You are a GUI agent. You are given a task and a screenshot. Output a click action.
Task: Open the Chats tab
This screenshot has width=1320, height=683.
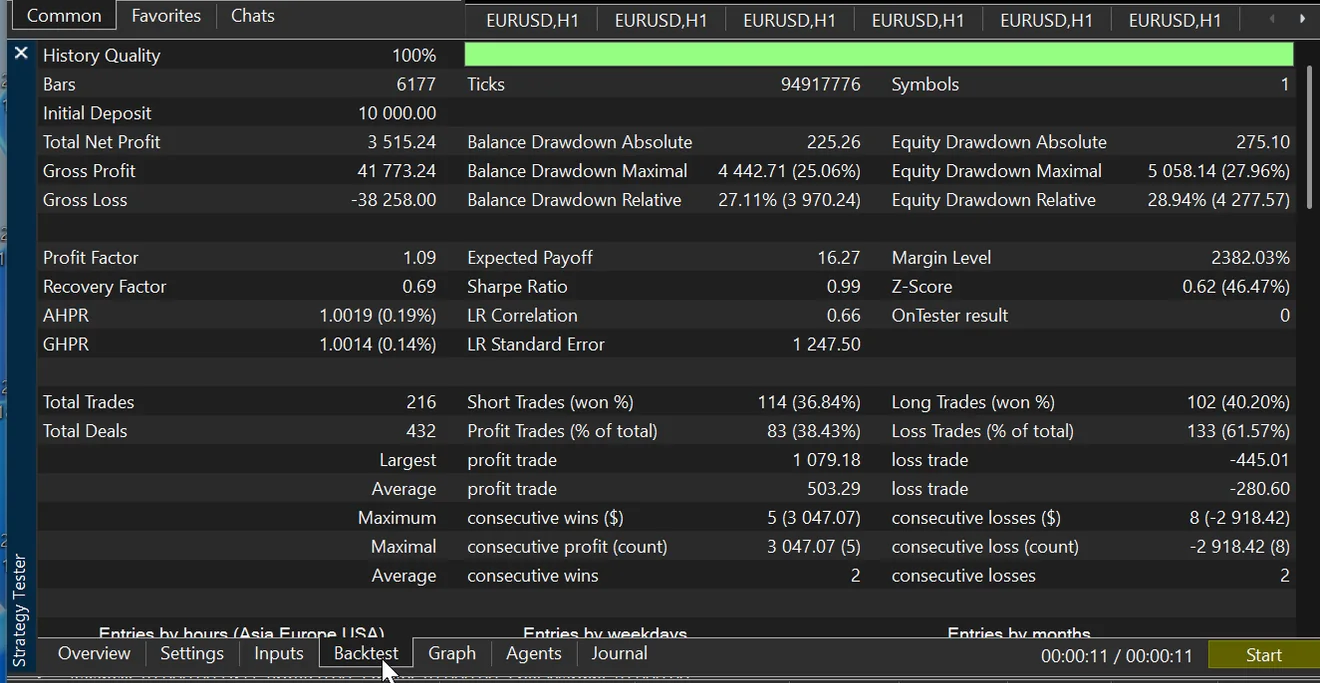[x=253, y=15]
